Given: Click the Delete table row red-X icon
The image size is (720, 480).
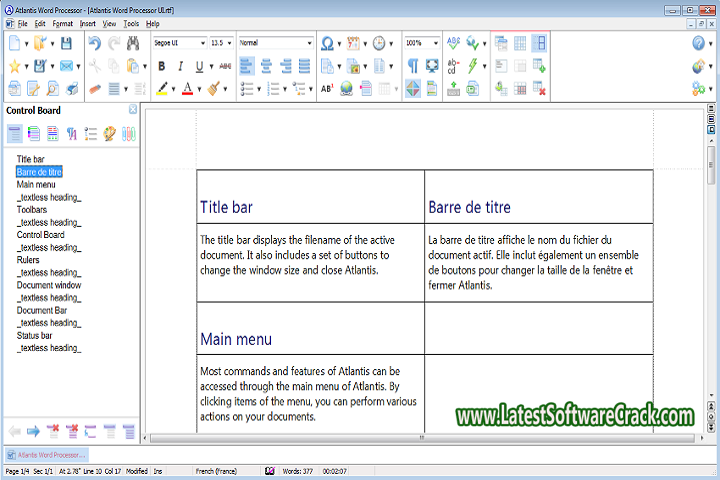Looking at the screenshot, I should [x=539, y=88].
